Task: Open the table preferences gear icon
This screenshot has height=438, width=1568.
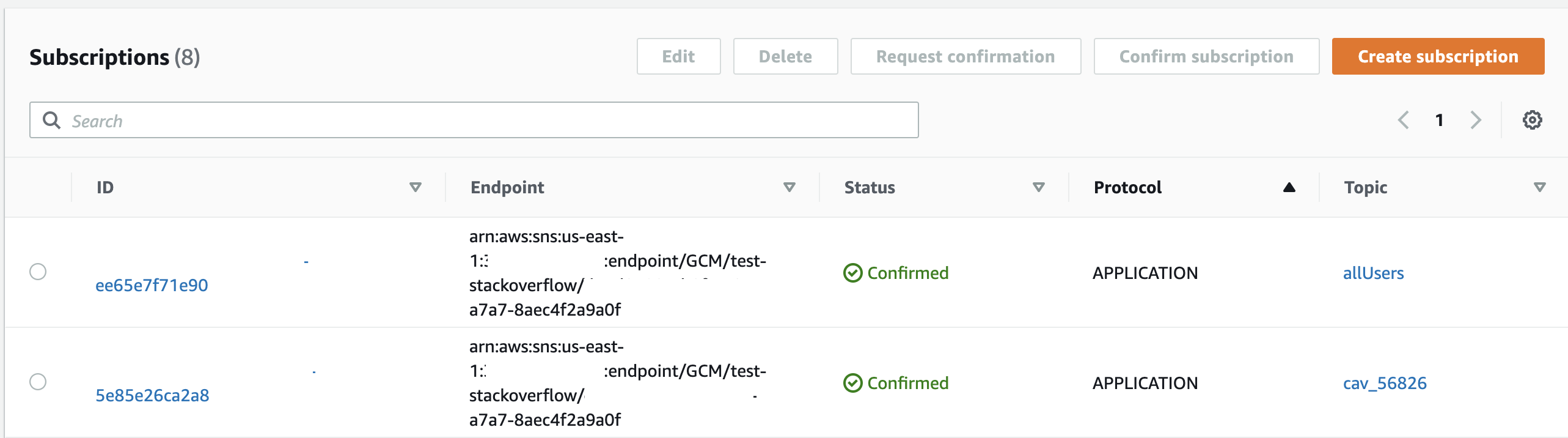Action: coord(1532,120)
